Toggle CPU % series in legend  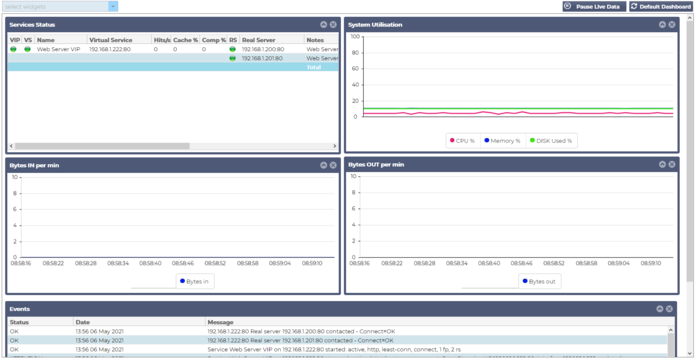(463, 141)
